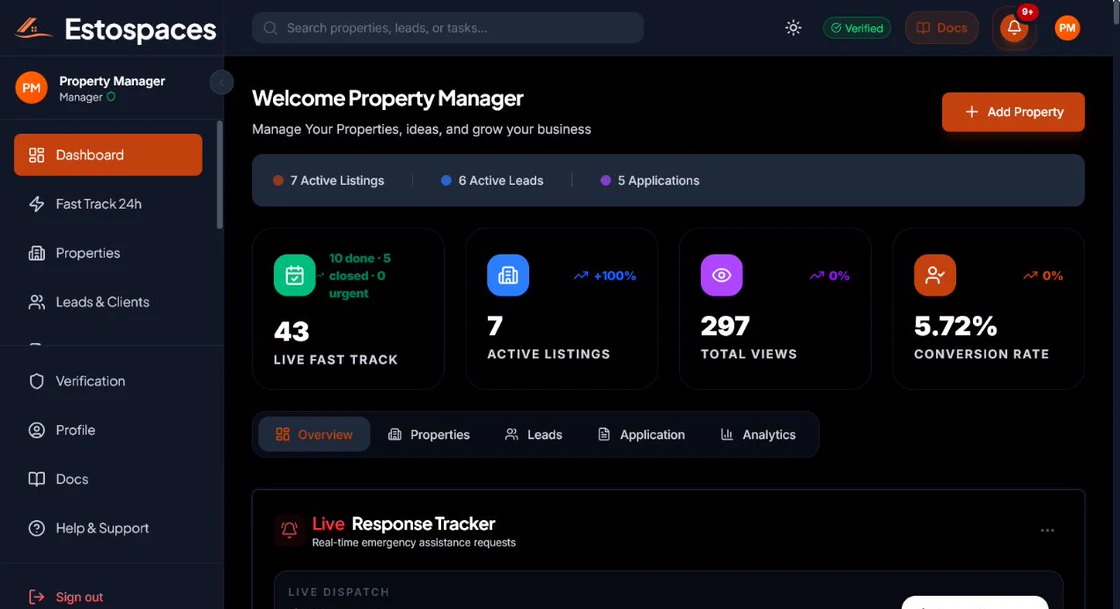
Task: Click the Dashboard grid icon in sidebar
Action: [36, 155]
